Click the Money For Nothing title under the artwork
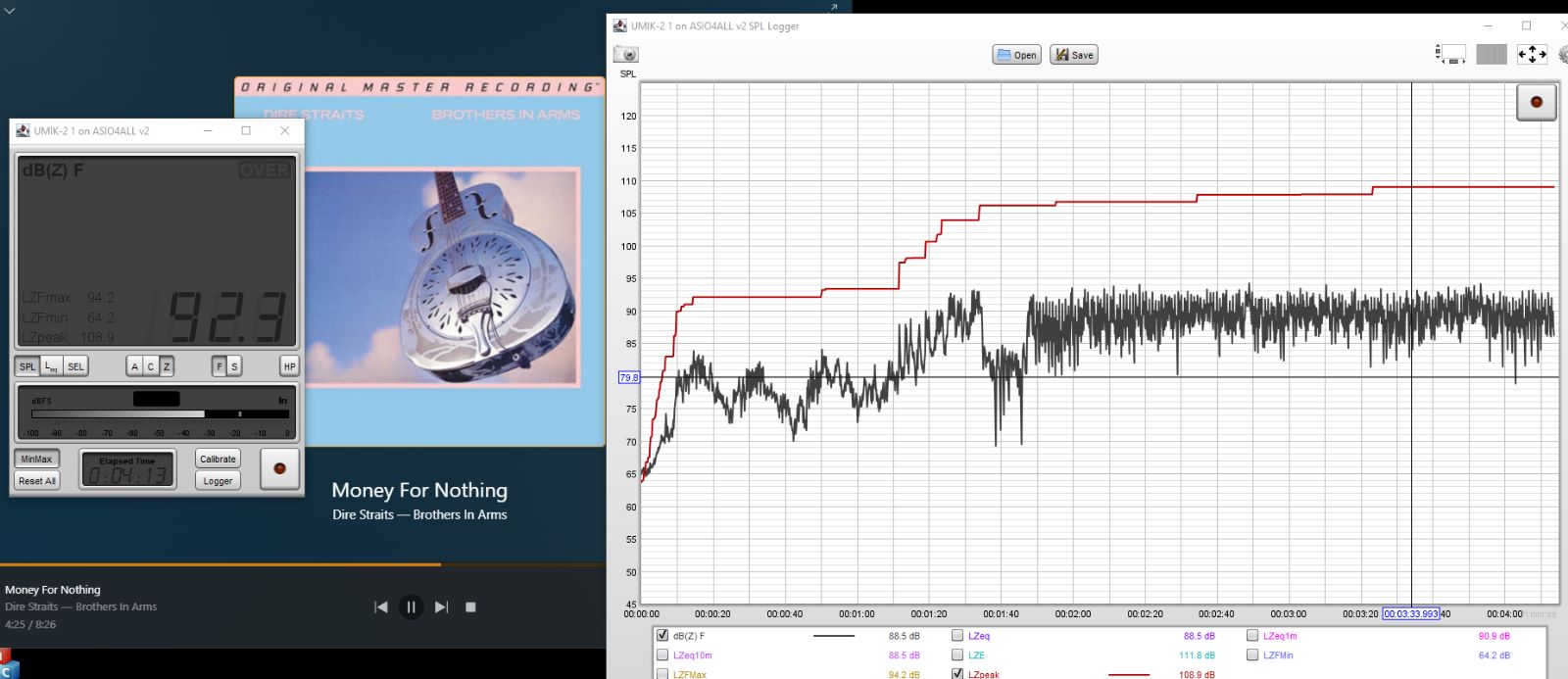 pos(419,490)
